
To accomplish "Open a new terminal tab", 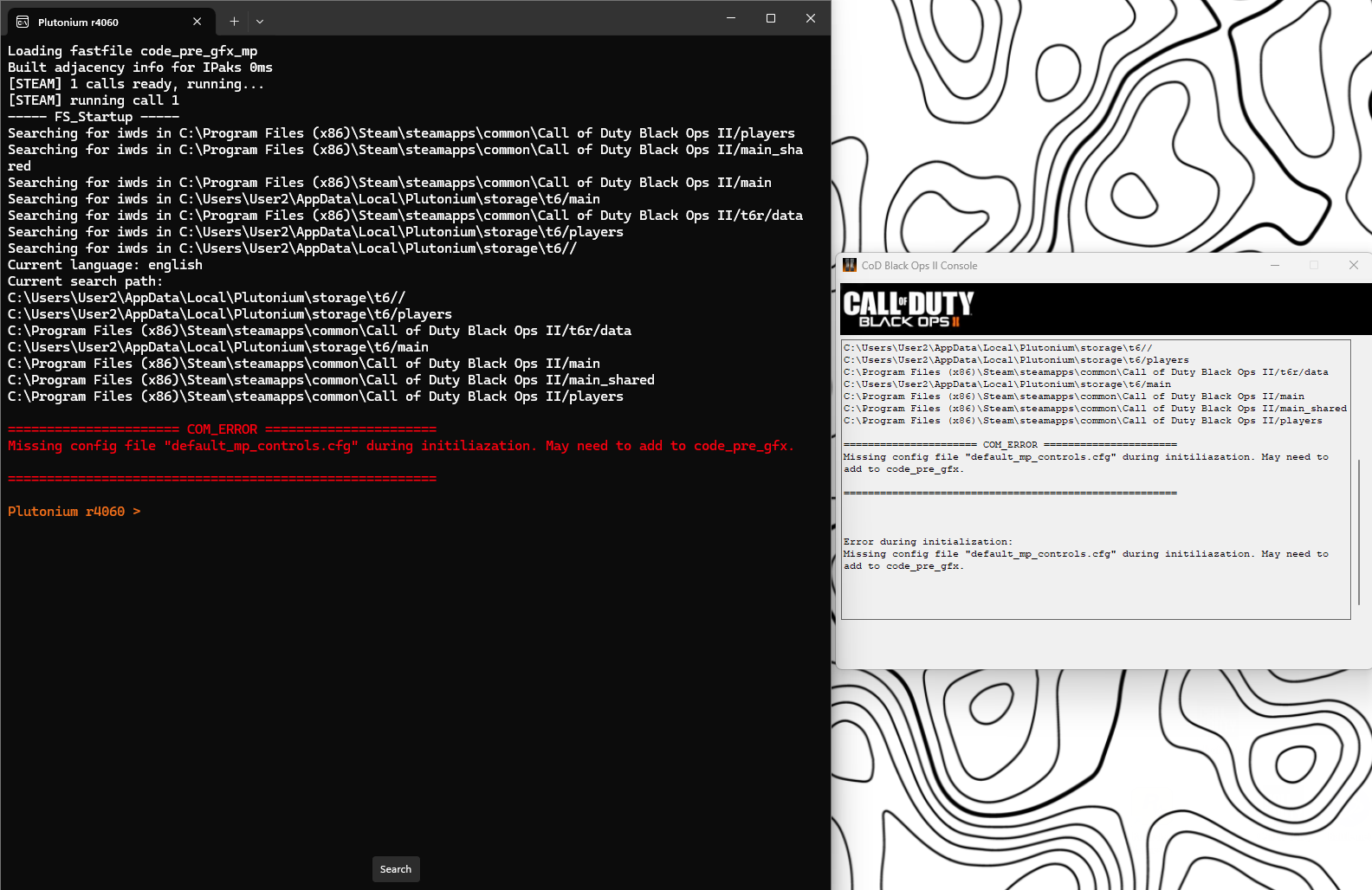I will (x=234, y=22).
